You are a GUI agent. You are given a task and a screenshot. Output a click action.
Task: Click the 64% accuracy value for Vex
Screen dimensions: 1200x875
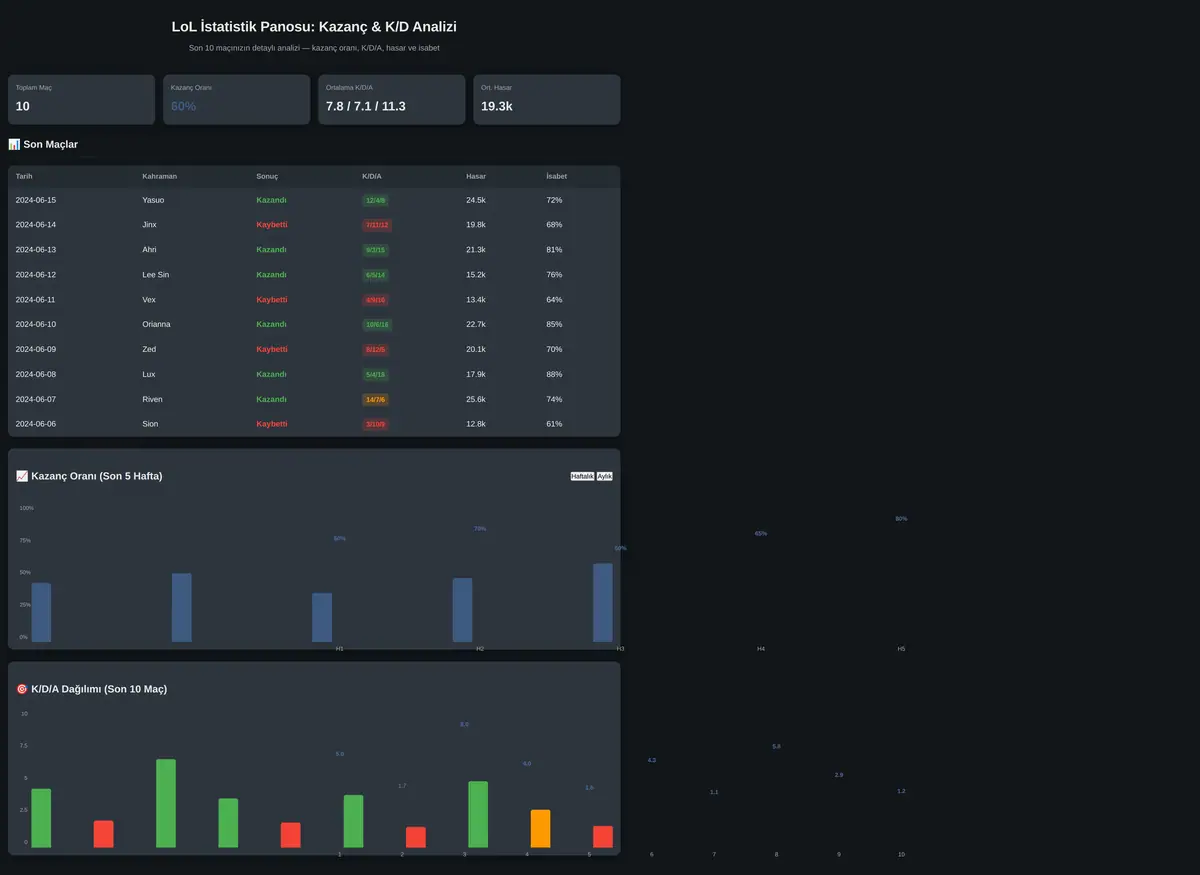(x=554, y=300)
